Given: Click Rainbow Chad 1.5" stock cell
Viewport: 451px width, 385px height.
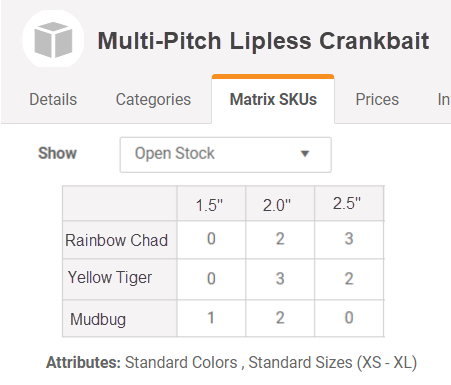Looking at the screenshot, I should click(x=211, y=239).
